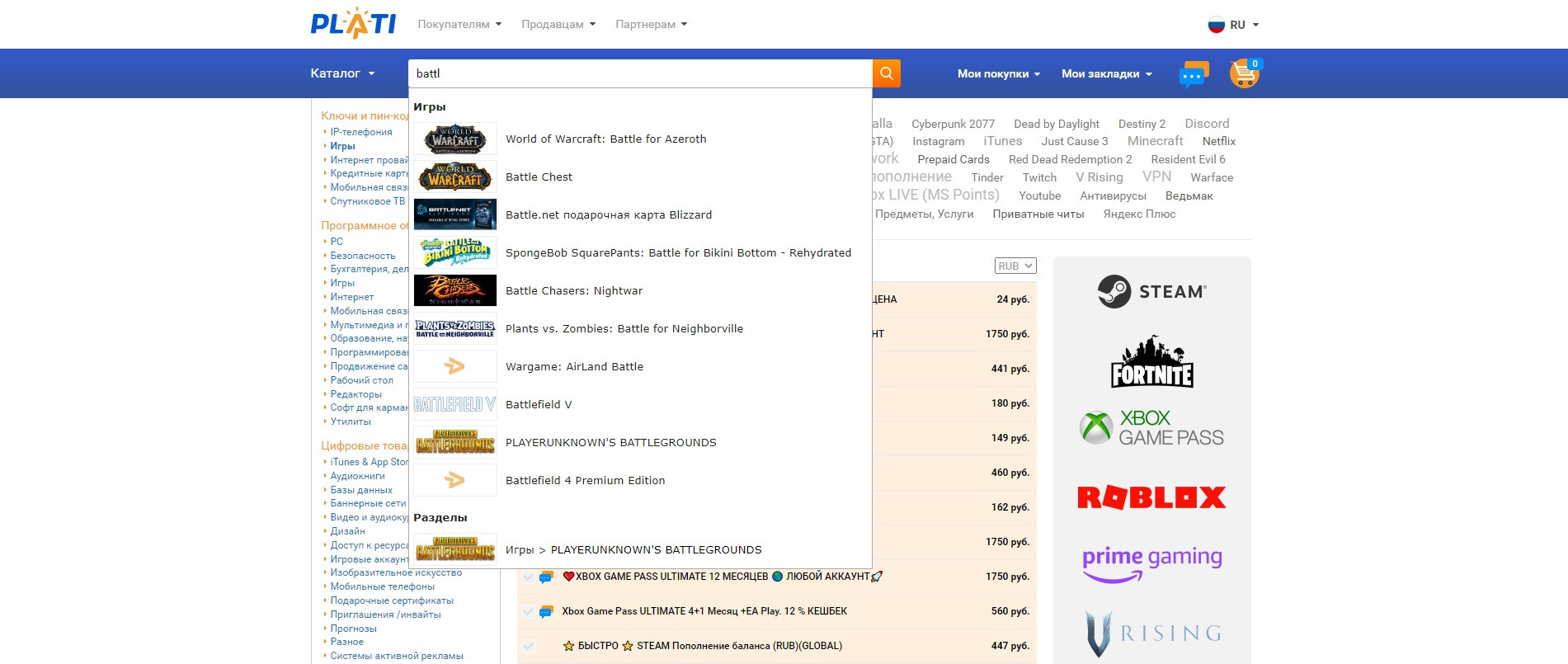Expand the Партнерам menu
This screenshot has width=1568, height=664.
[x=652, y=25]
